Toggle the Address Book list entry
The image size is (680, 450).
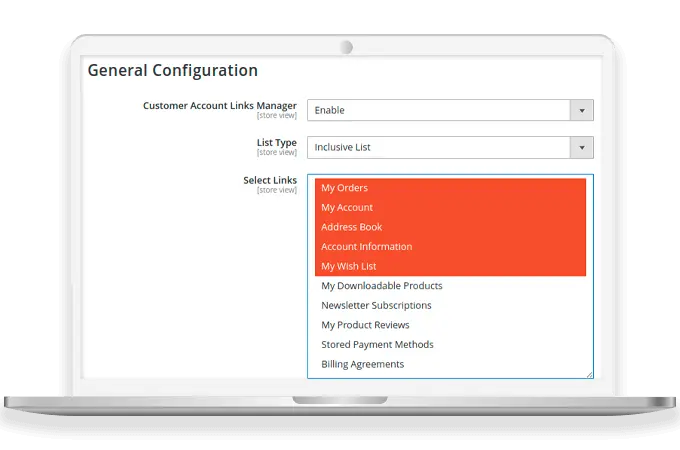[352, 227]
